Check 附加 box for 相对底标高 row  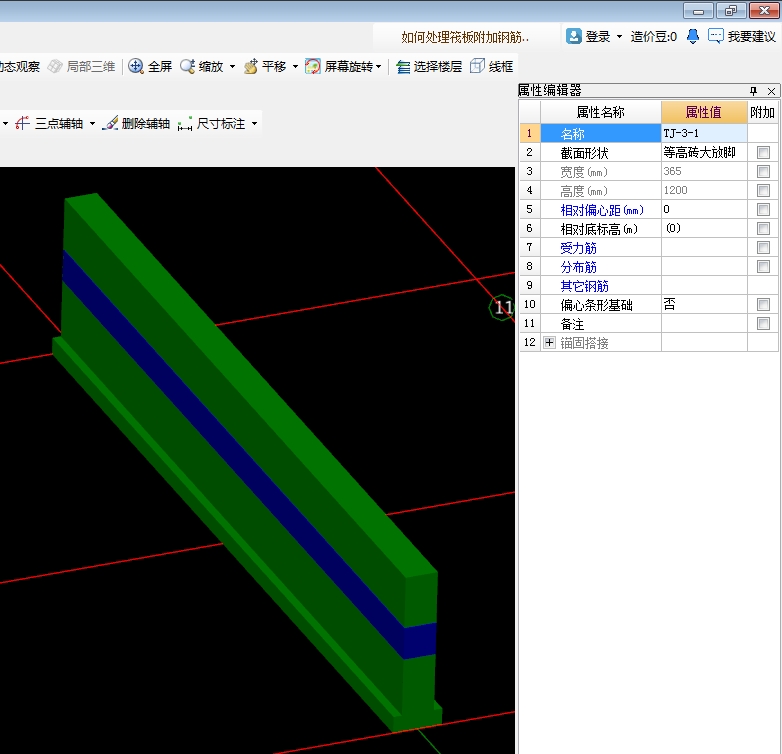point(763,228)
